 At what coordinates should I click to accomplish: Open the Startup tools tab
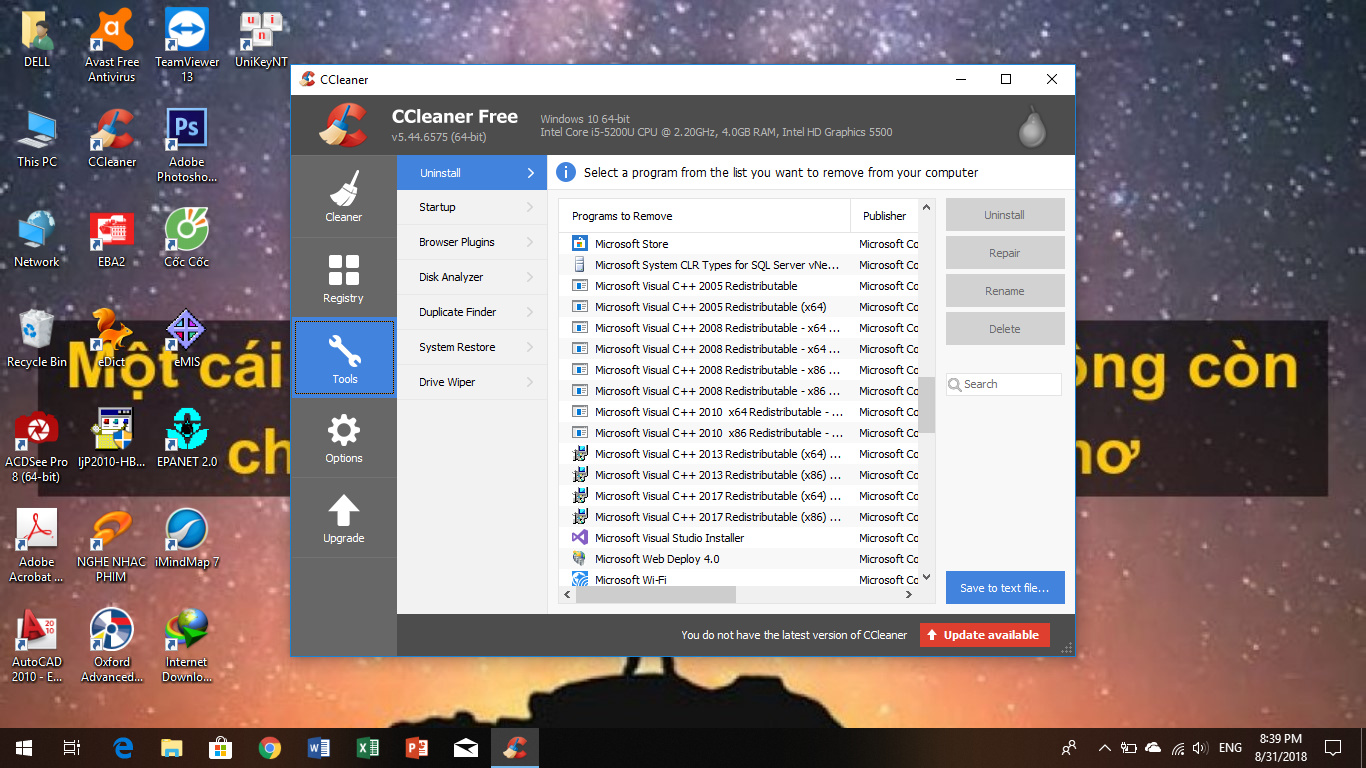click(472, 207)
